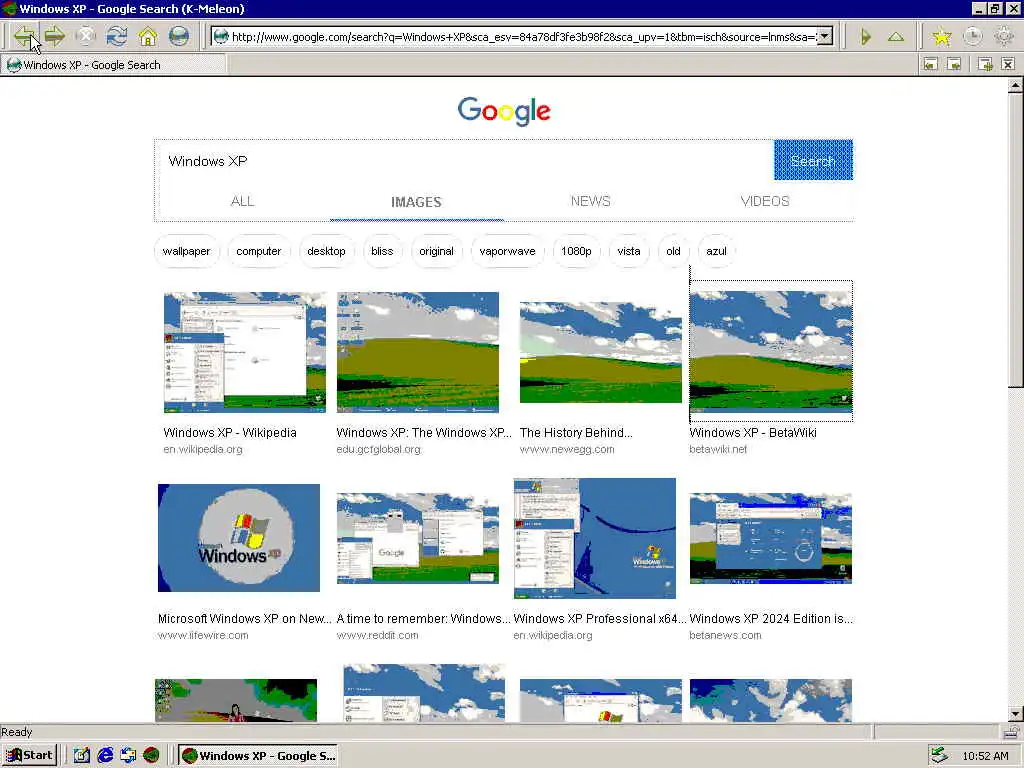Click the Microsoft Windows XP on New... link
Viewport: 1024px width, 768px height.
click(x=245, y=618)
